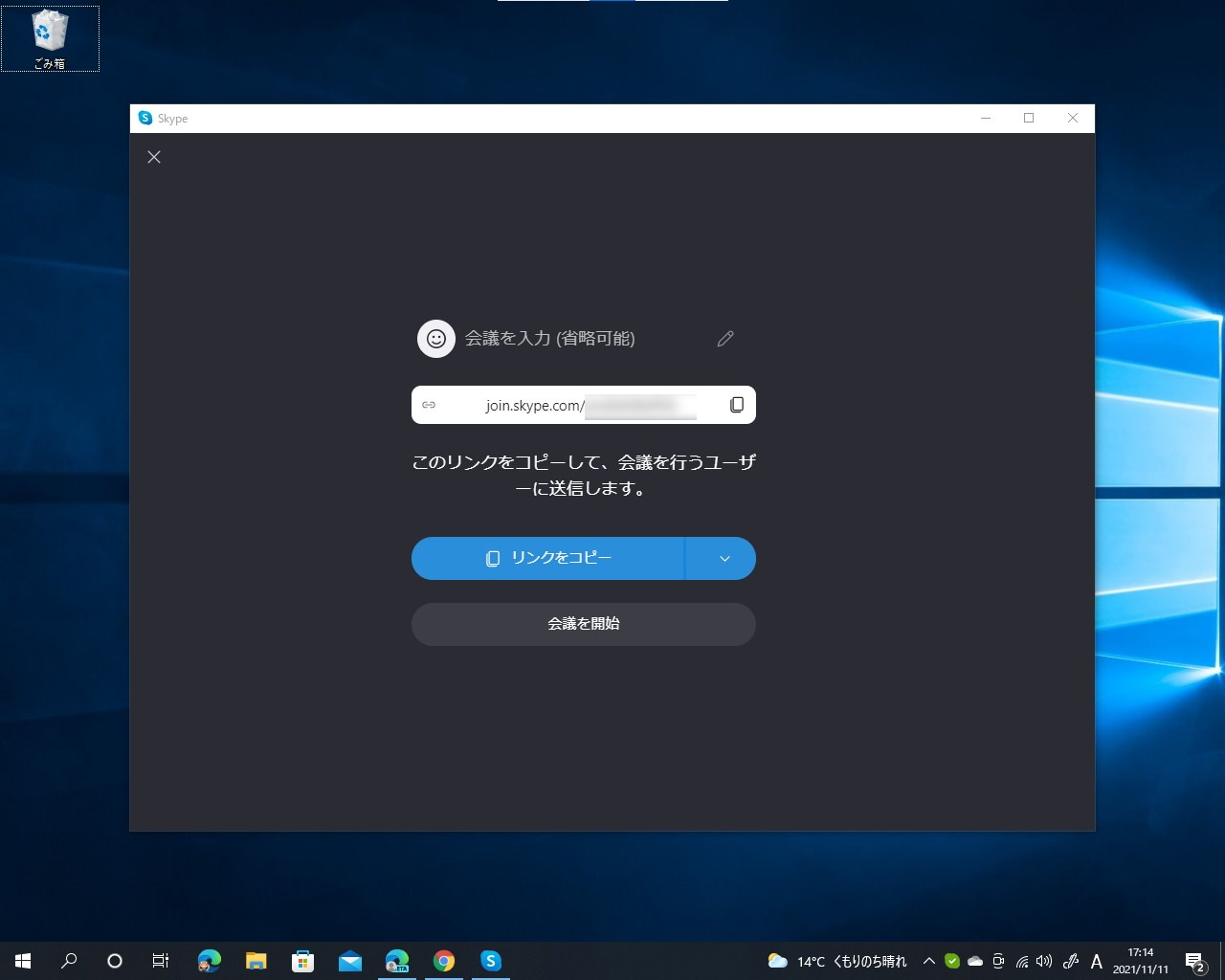
Task: Open the emoji smiley picker
Action: tap(435, 338)
